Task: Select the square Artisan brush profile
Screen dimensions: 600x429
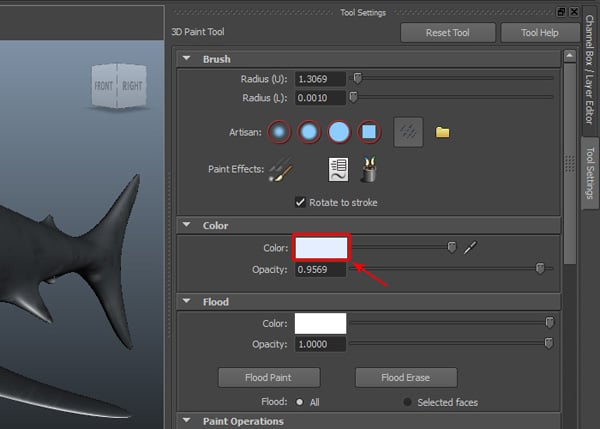Action: (x=369, y=131)
